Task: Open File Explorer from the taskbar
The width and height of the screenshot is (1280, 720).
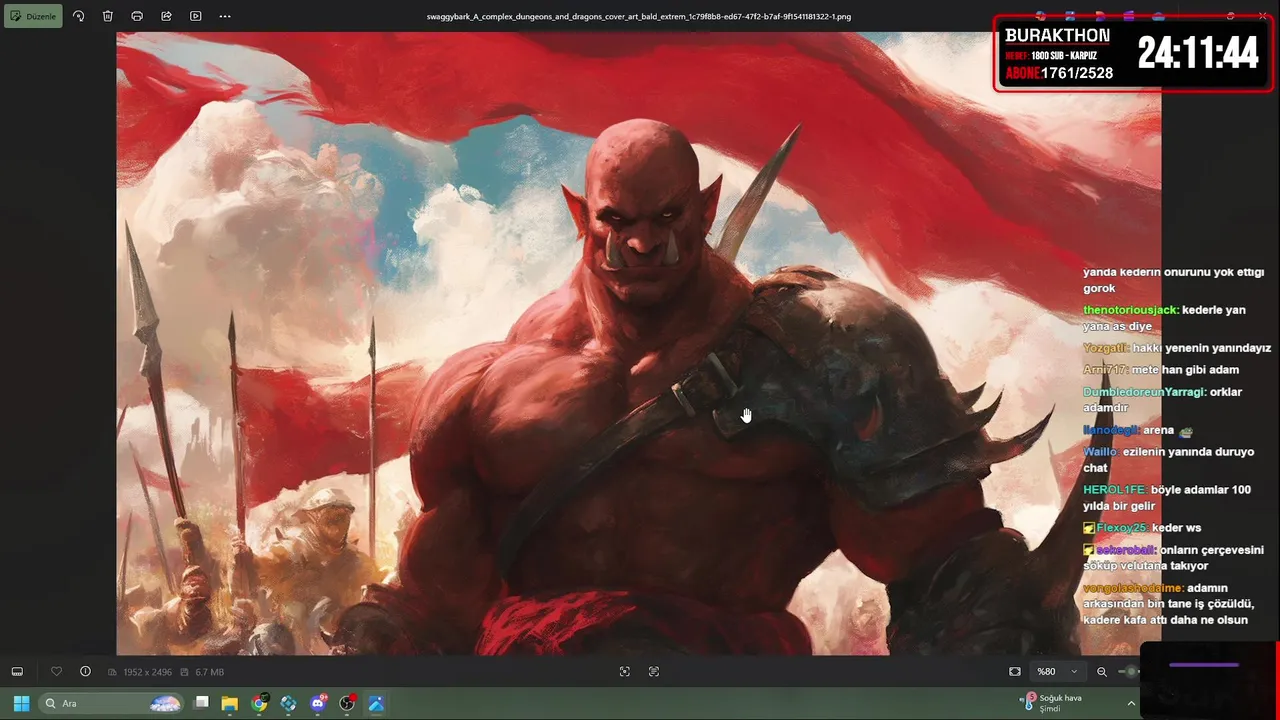Action: click(x=230, y=703)
